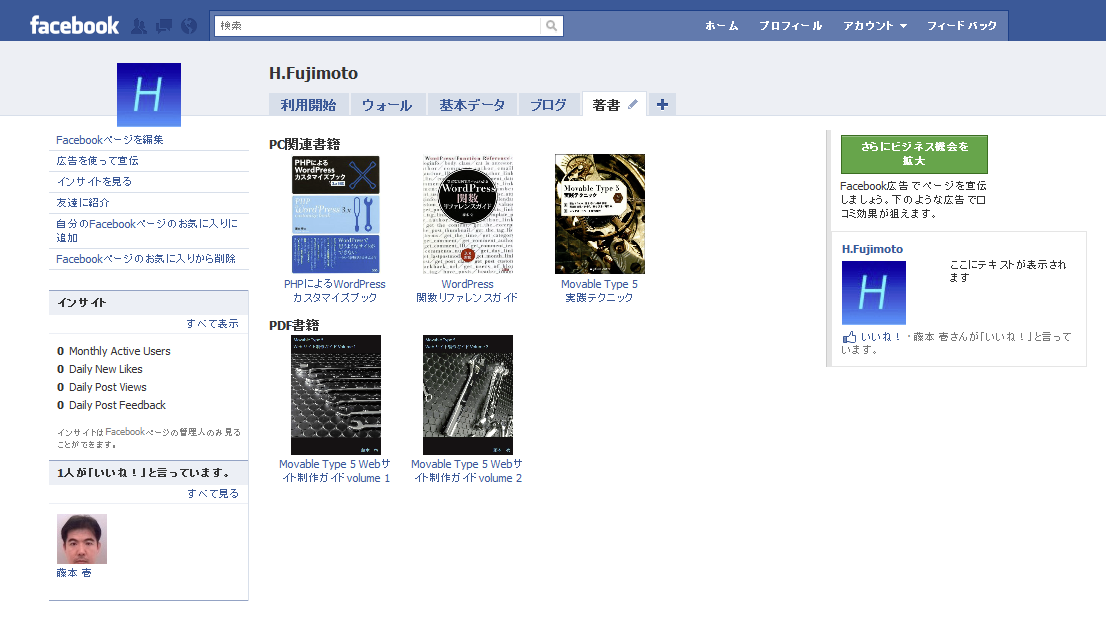Click the いいね！ link in ad preview
Image resolution: width=1106 pixels, height=620 pixels.
pyautogui.click(x=880, y=337)
